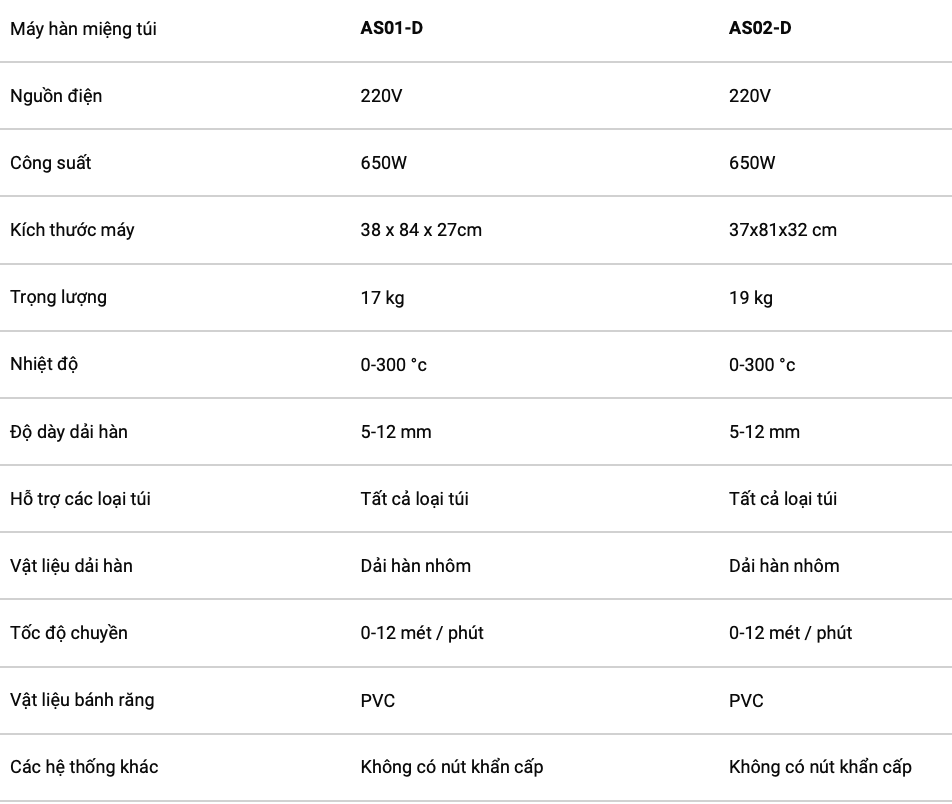Select the 37x81x32 cm dimension cell

click(783, 230)
